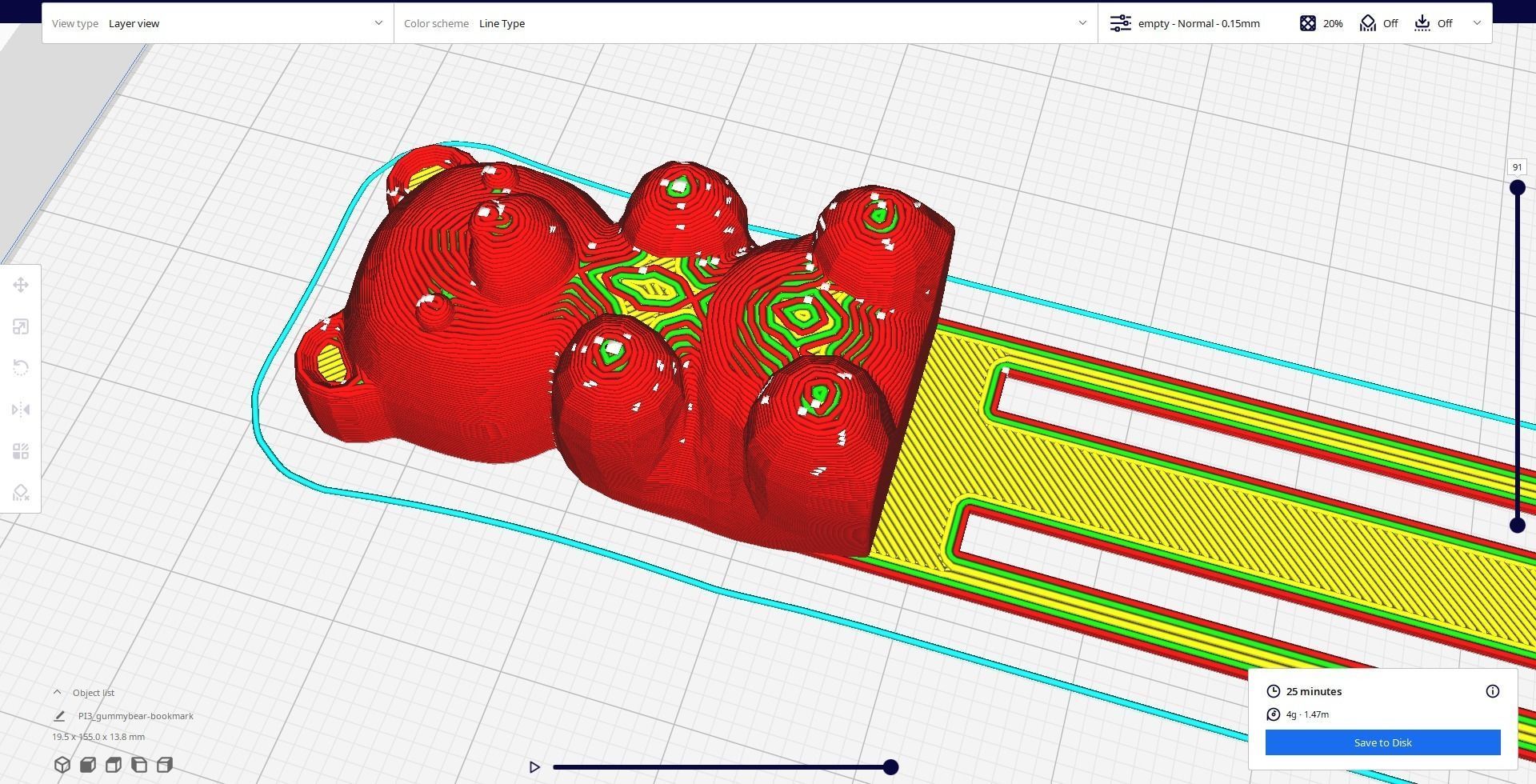Switch to front view camera icon
This screenshot has width=1536, height=784.
[x=88, y=765]
